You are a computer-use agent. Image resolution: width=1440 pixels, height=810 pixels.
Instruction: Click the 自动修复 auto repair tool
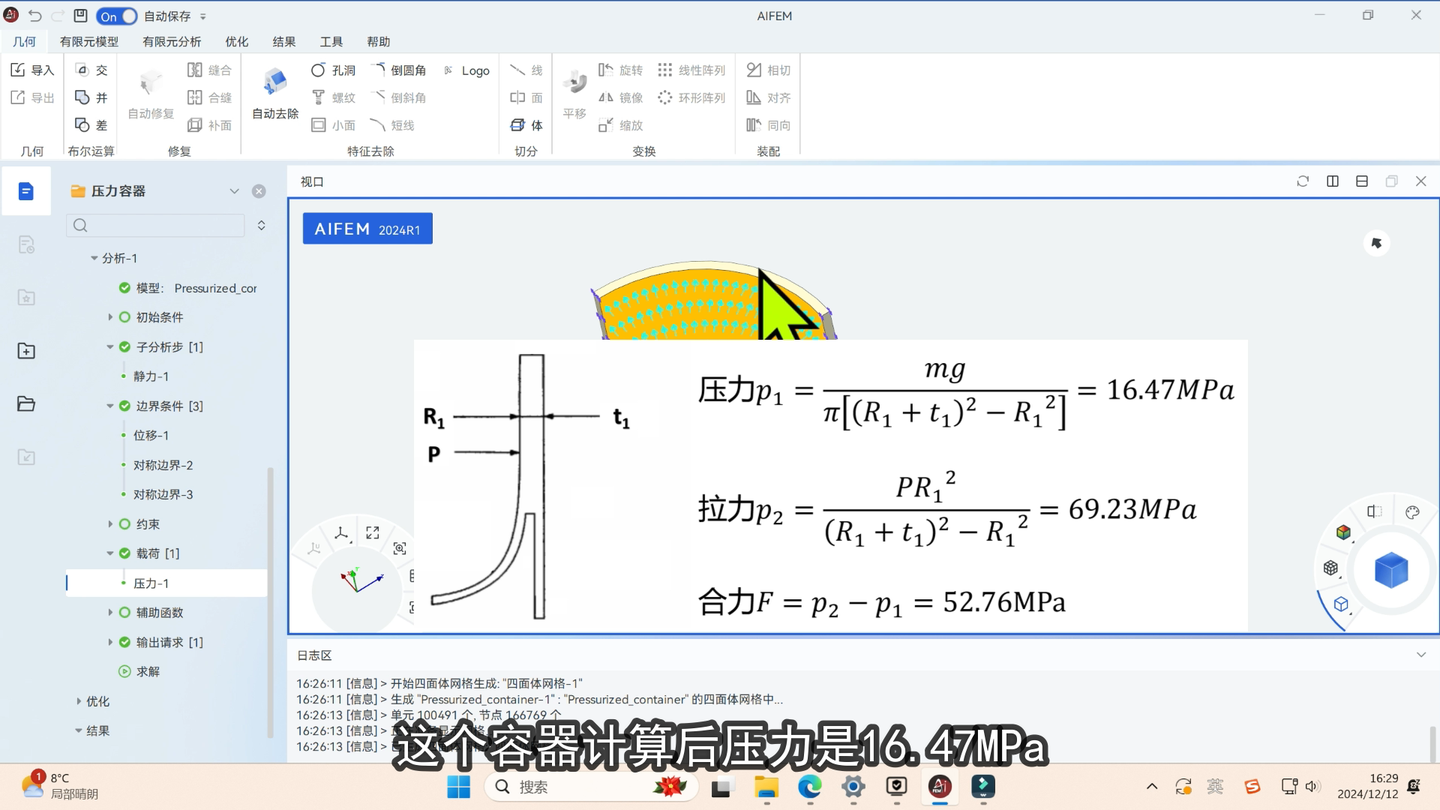coord(151,95)
